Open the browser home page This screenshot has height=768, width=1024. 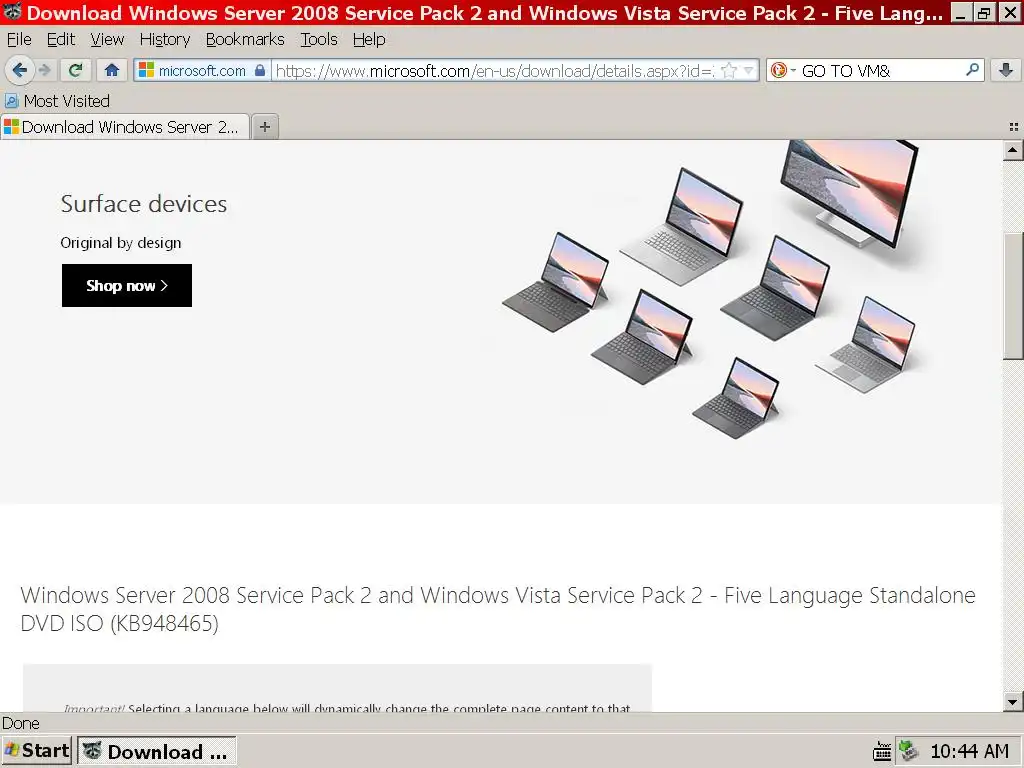pyautogui.click(x=112, y=70)
